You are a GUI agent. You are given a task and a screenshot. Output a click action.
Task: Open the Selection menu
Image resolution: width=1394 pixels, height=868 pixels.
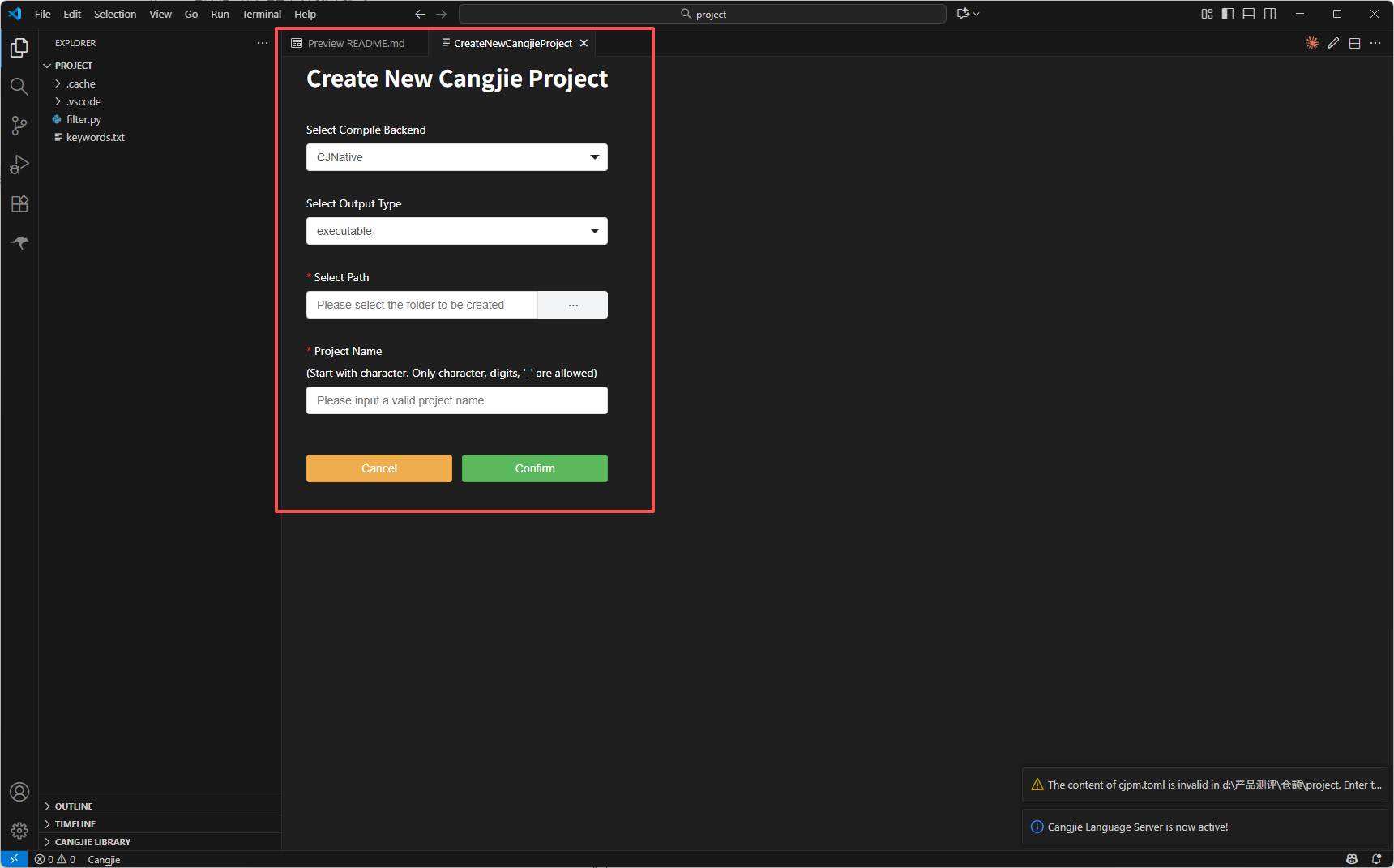pyautogui.click(x=115, y=14)
